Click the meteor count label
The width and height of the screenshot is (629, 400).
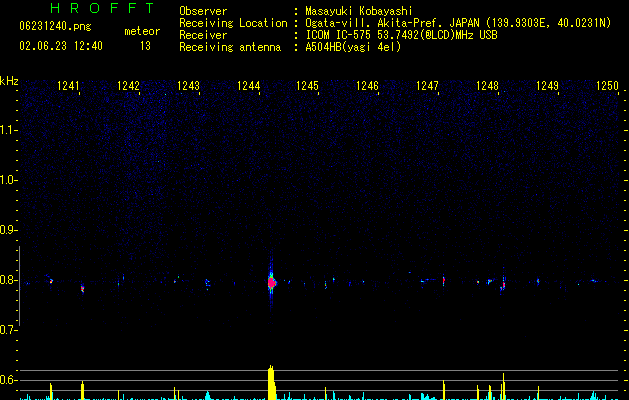[x=142, y=31]
